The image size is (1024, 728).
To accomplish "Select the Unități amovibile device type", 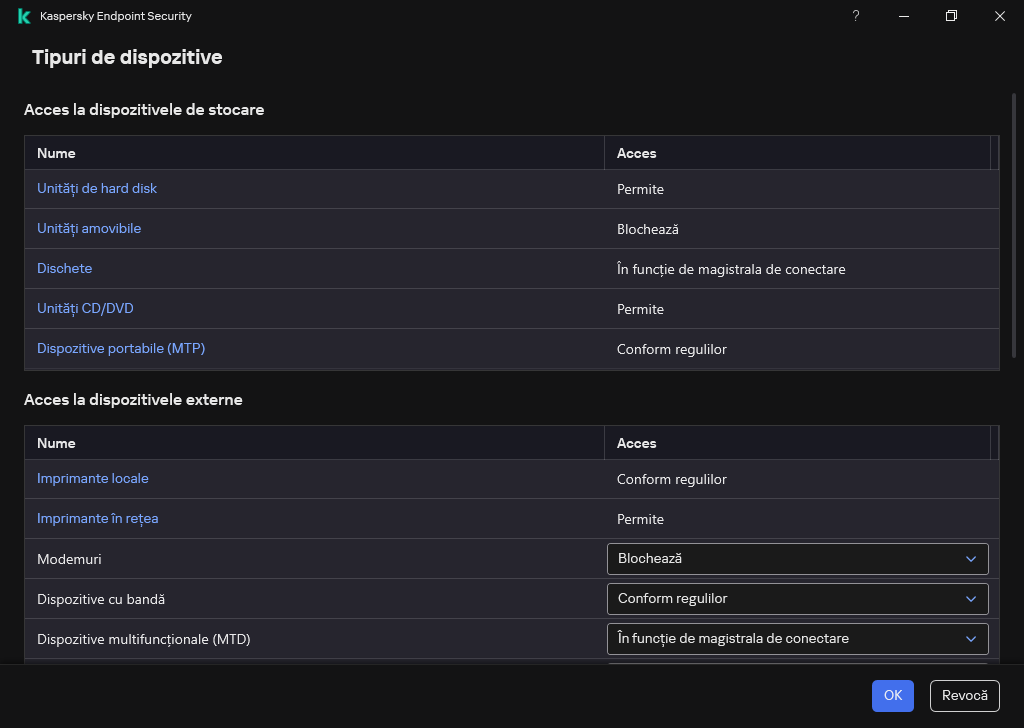I will pyautogui.click(x=89, y=228).
